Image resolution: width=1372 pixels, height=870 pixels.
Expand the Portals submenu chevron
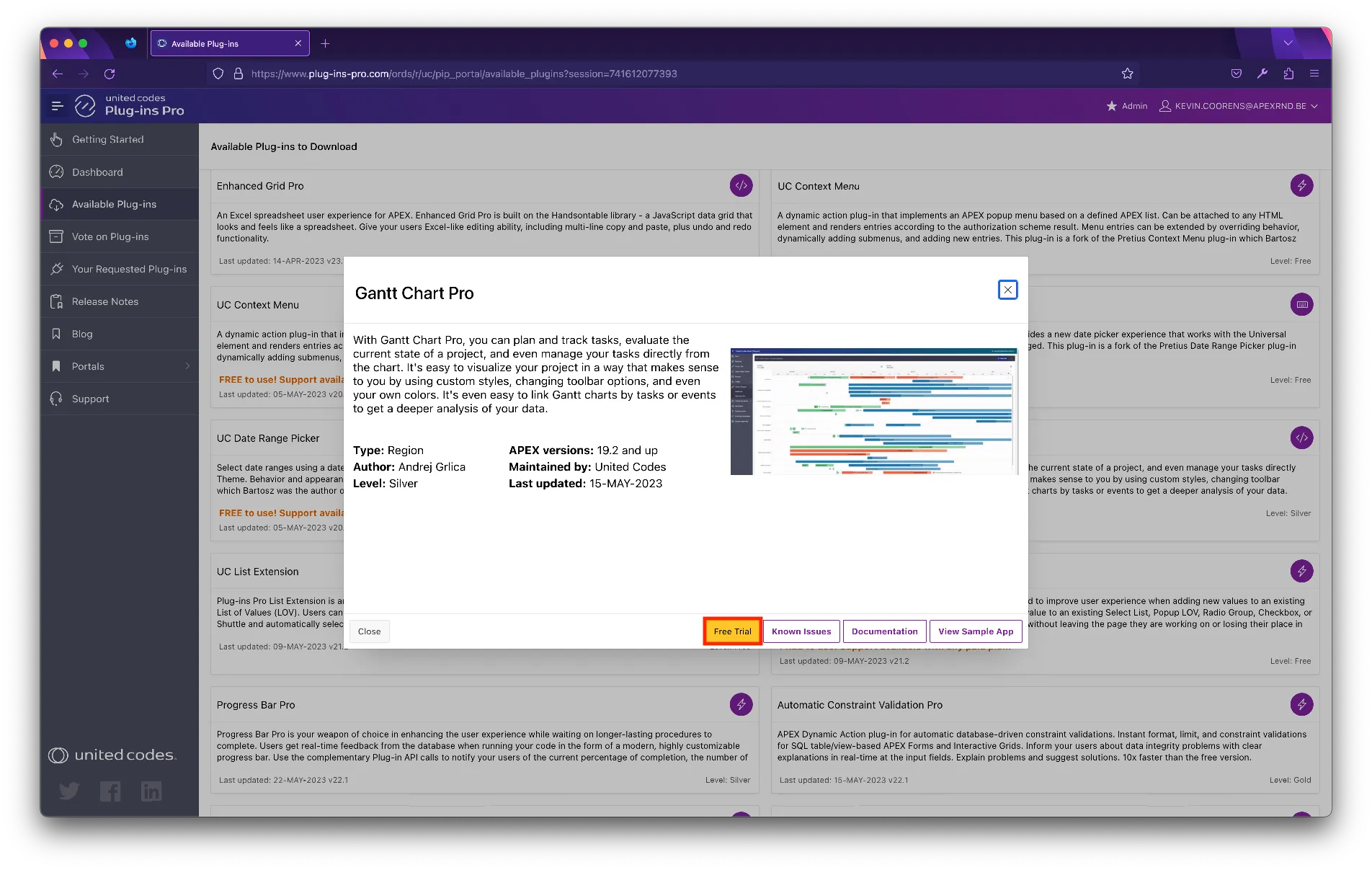(187, 366)
